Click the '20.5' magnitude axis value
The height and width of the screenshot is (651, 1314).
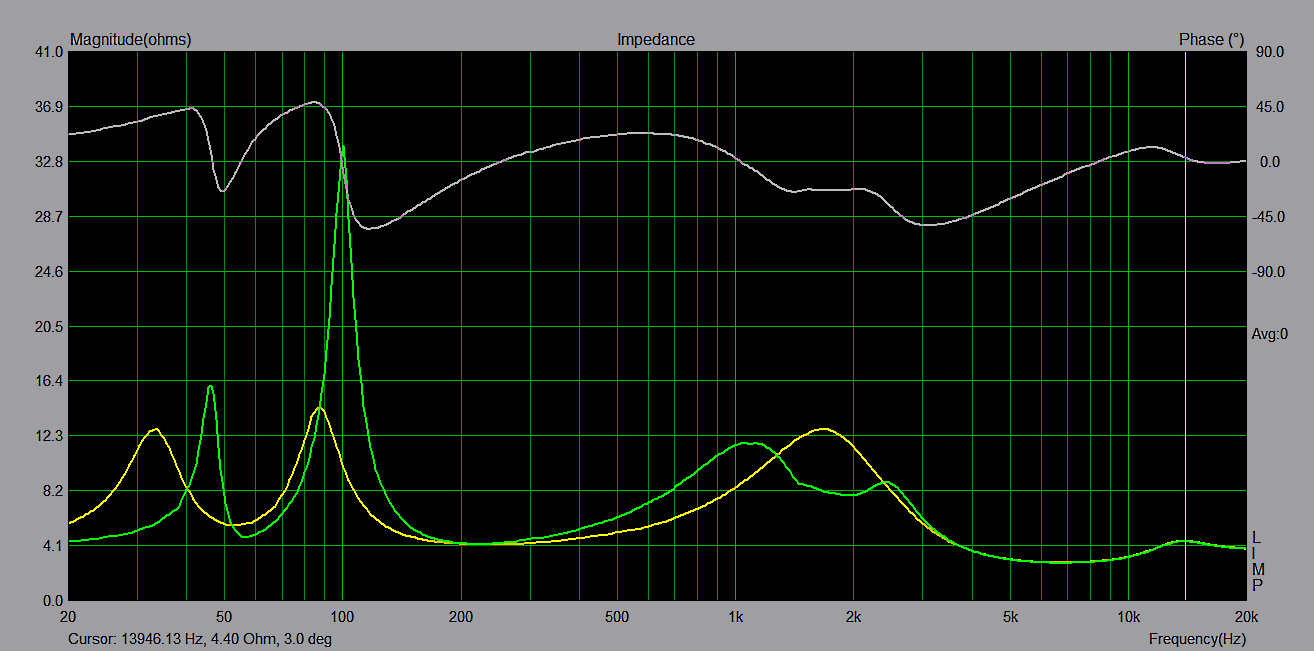tap(49, 327)
